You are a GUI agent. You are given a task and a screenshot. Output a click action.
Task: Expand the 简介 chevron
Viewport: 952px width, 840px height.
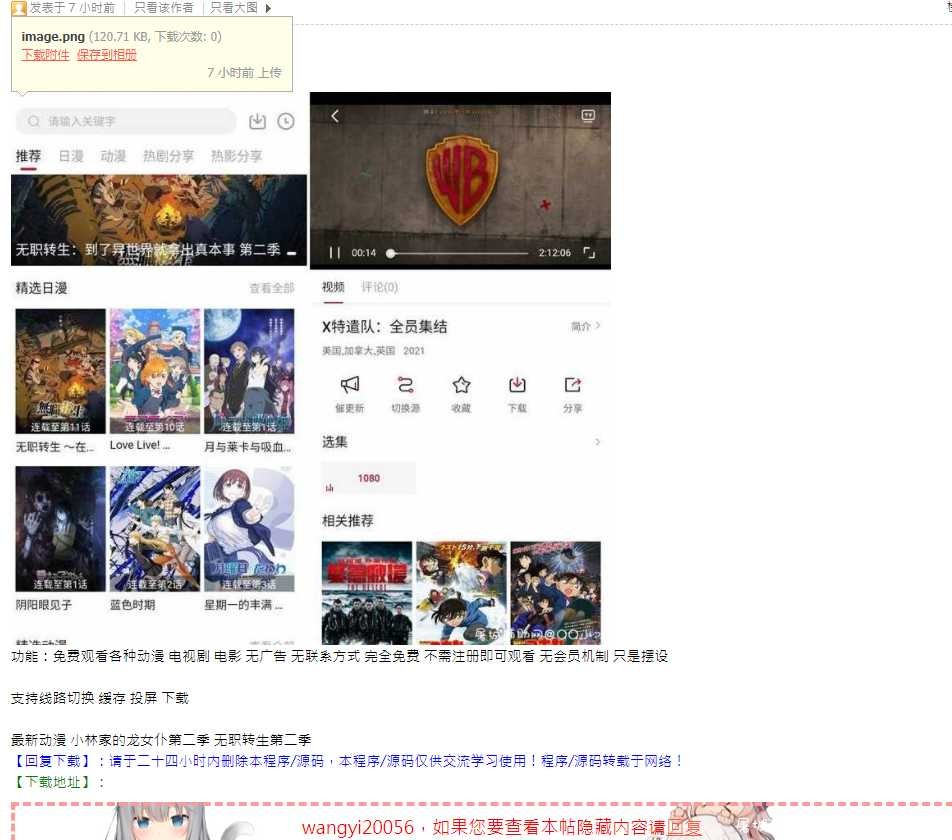598,325
